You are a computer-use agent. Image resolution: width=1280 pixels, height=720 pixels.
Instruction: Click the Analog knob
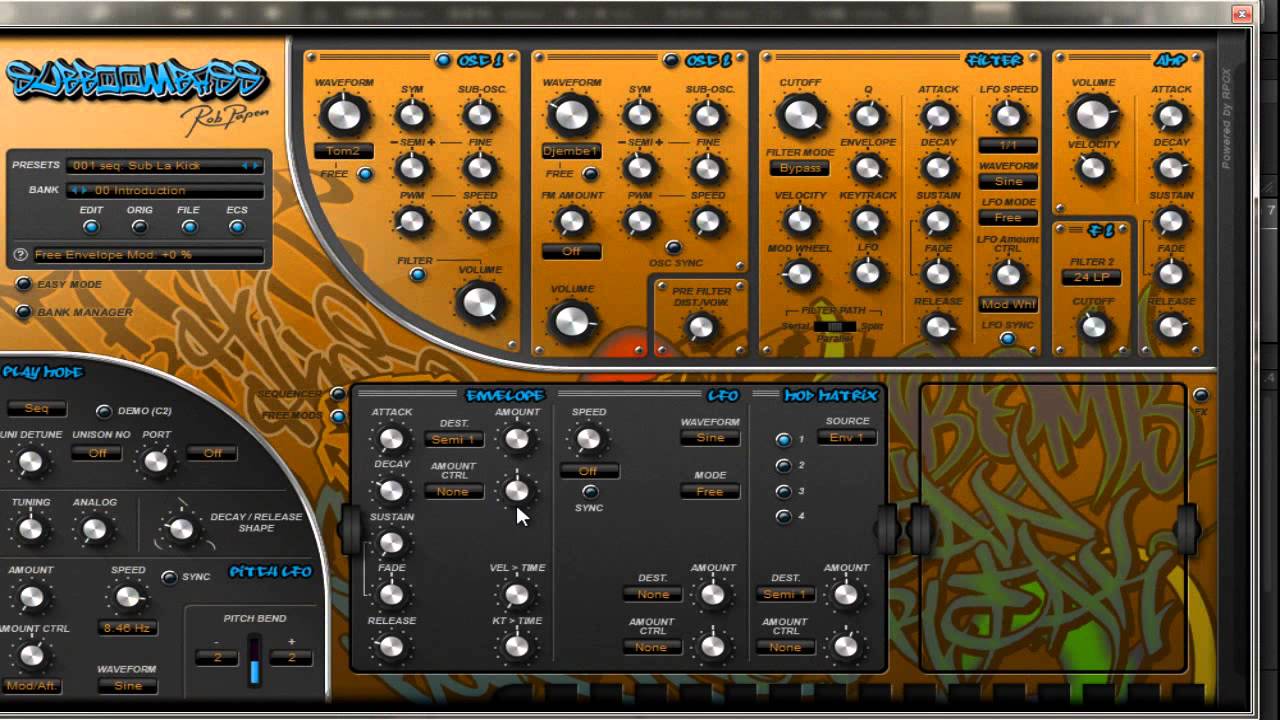(x=94, y=529)
